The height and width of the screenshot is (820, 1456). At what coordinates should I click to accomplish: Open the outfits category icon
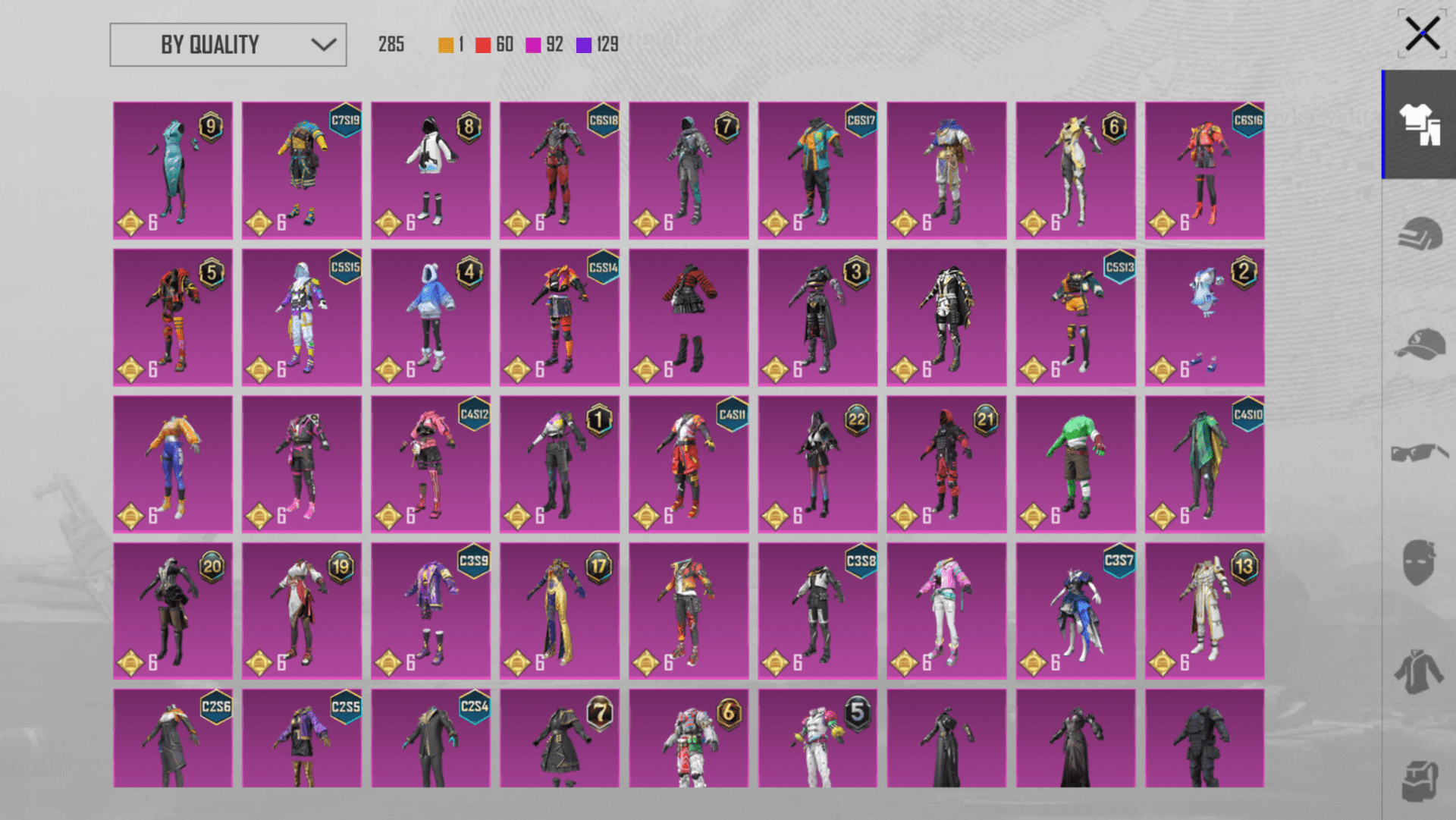pyautogui.click(x=1419, y=124)
